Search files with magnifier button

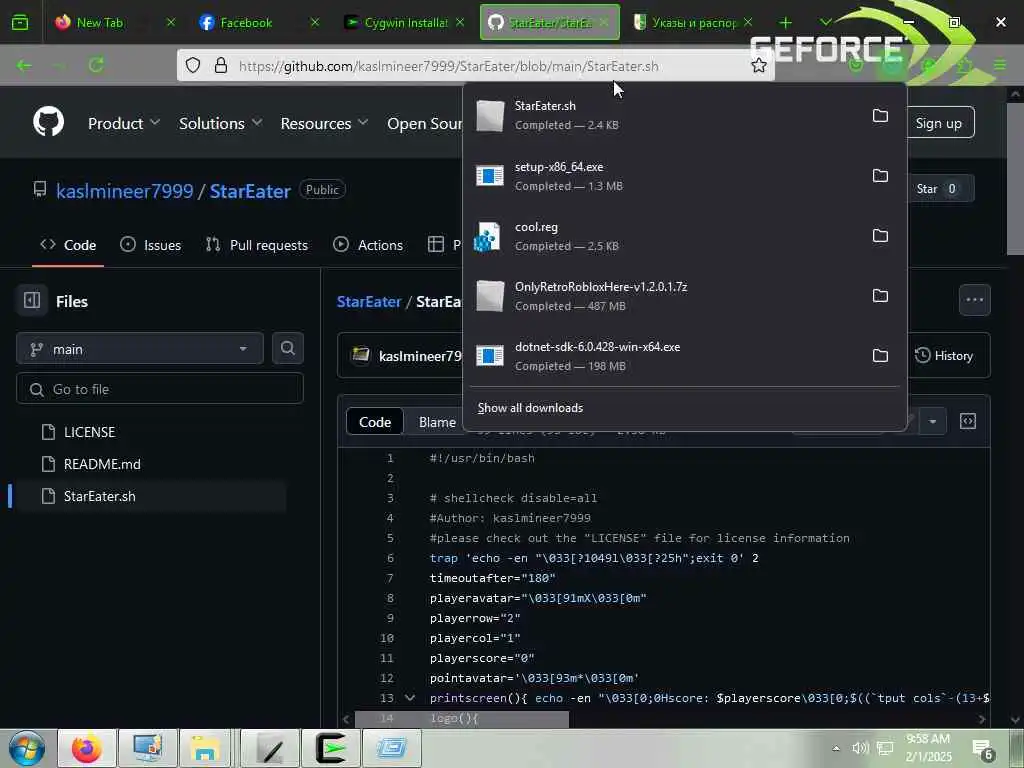(287, 348)
